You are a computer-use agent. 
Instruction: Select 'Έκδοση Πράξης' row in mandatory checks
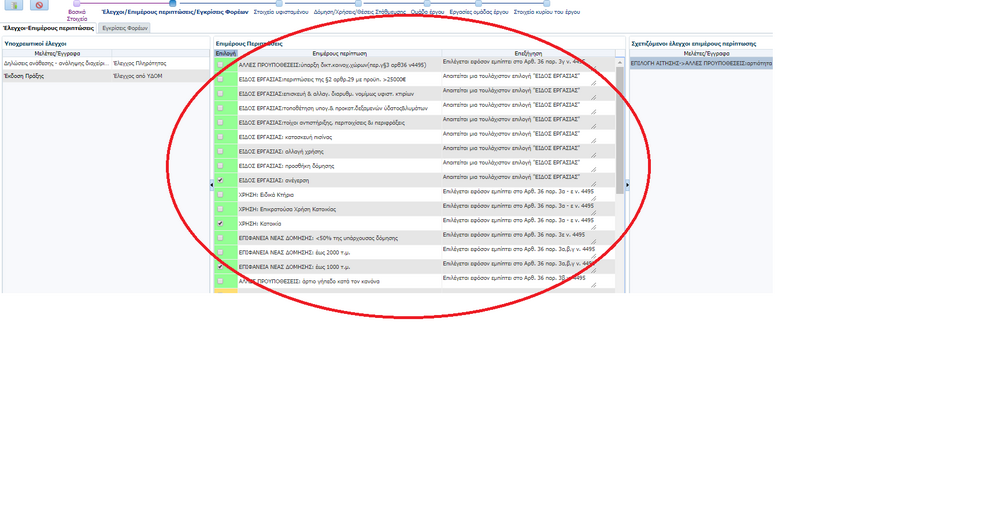(55, 76)
